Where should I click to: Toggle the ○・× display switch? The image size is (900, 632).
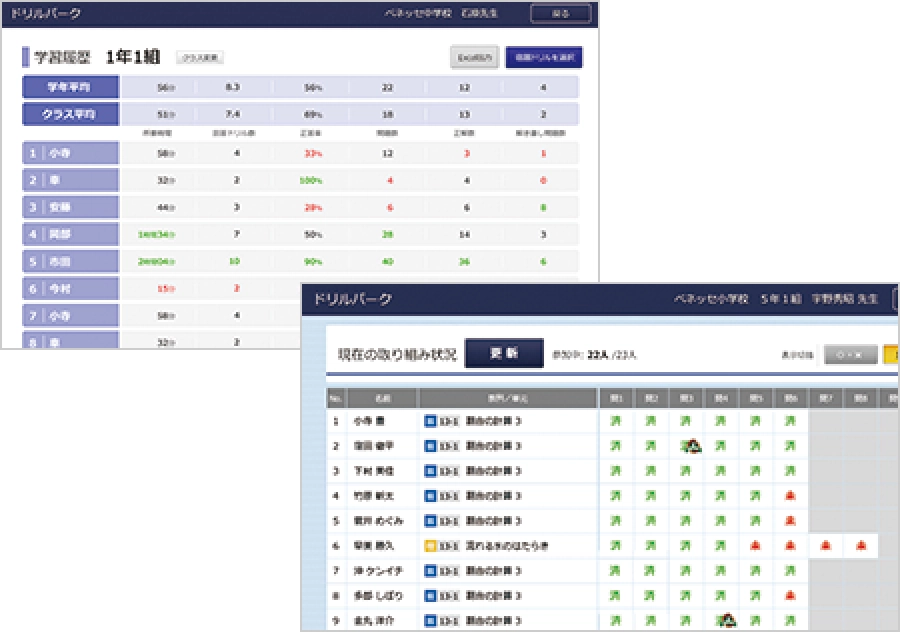coord(849,355)
